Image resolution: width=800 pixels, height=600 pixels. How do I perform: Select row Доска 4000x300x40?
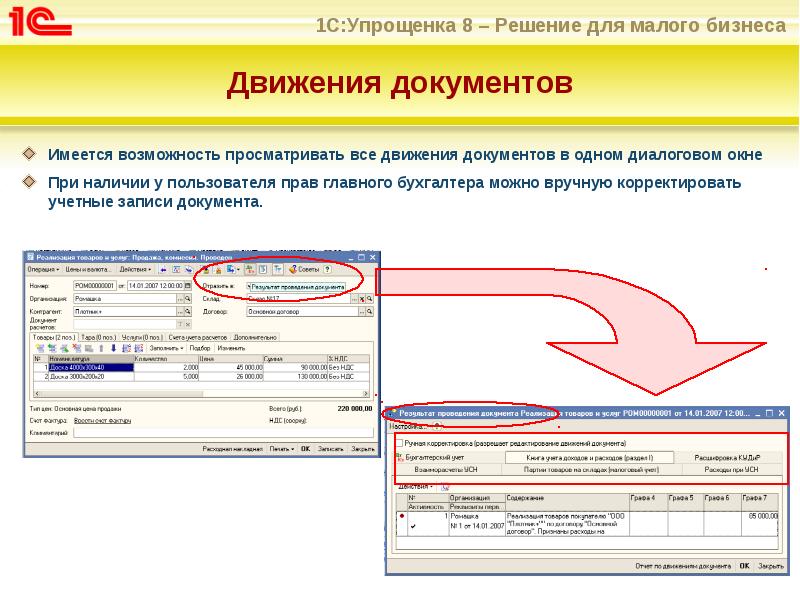(x=202, y=367)
